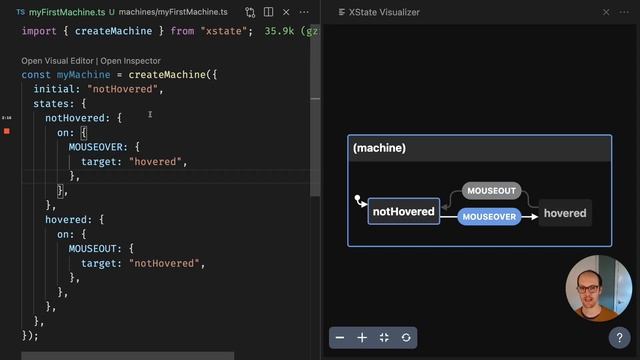Open the help question mark button
The width and height of the screenshot is (640, 360).
(620, 338)
